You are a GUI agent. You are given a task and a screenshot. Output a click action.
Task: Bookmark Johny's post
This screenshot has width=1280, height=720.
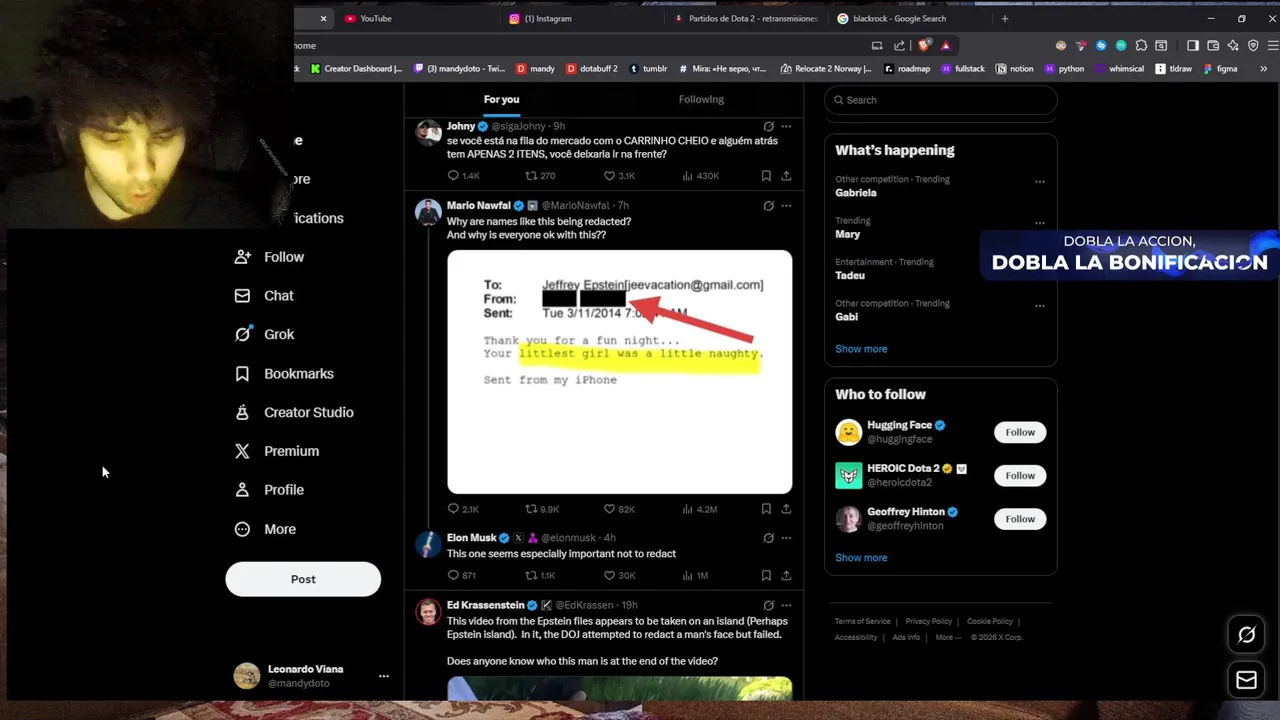(766, 176)
